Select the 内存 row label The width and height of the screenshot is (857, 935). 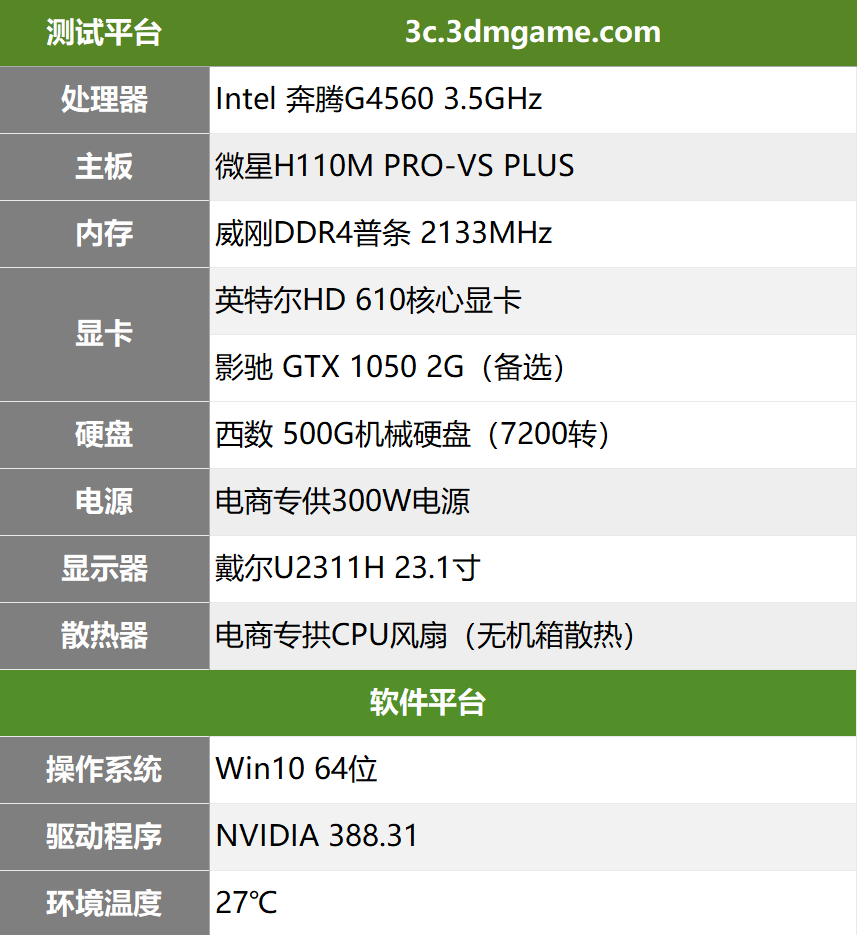(104, 234)
